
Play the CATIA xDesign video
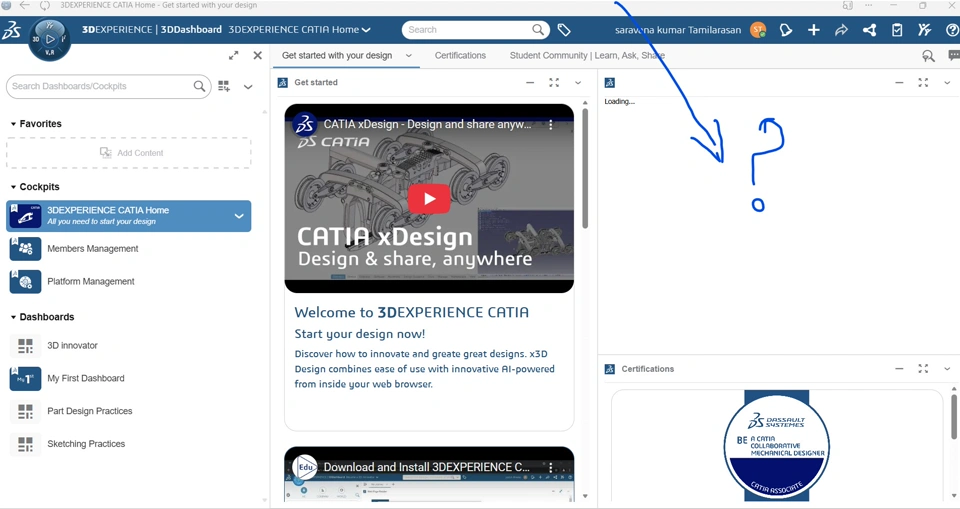[429, 199]
